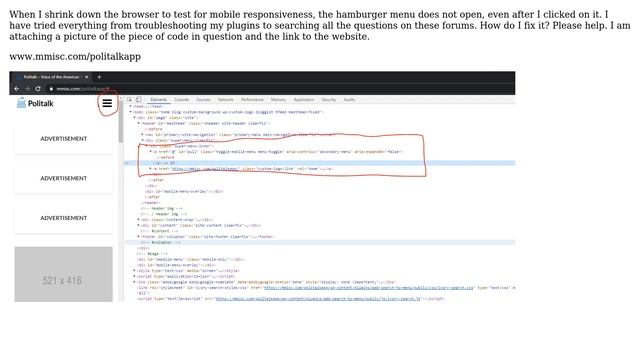Click the browser forward arrow

(x=27, y=89)
